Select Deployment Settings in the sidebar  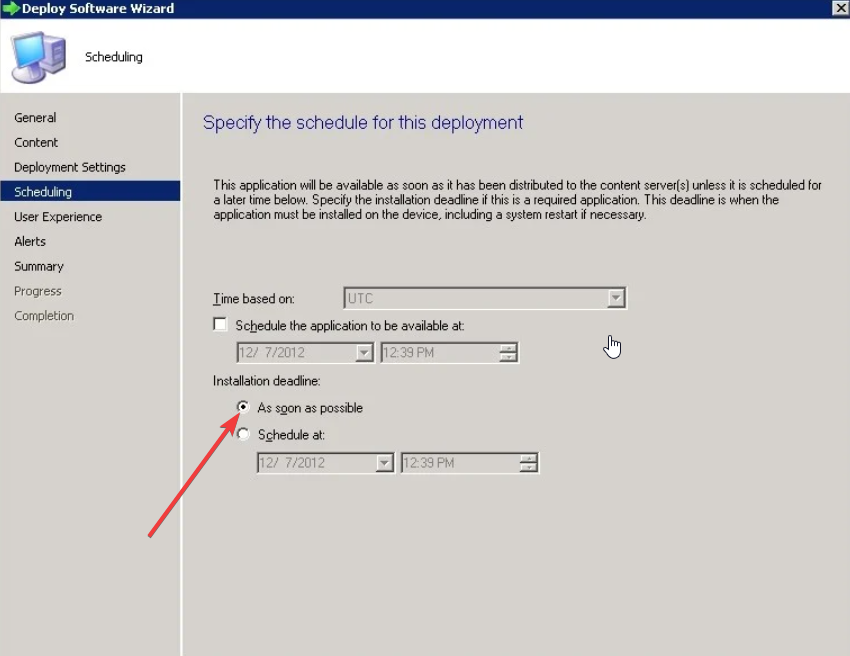click(x=70, y=167)
